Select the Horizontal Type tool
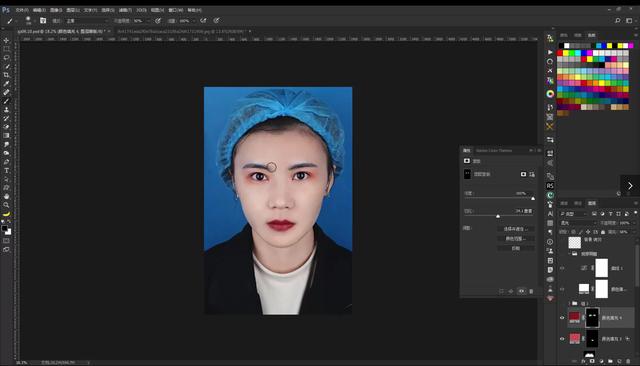Screen dimensions: 640x366 point(6,171)
